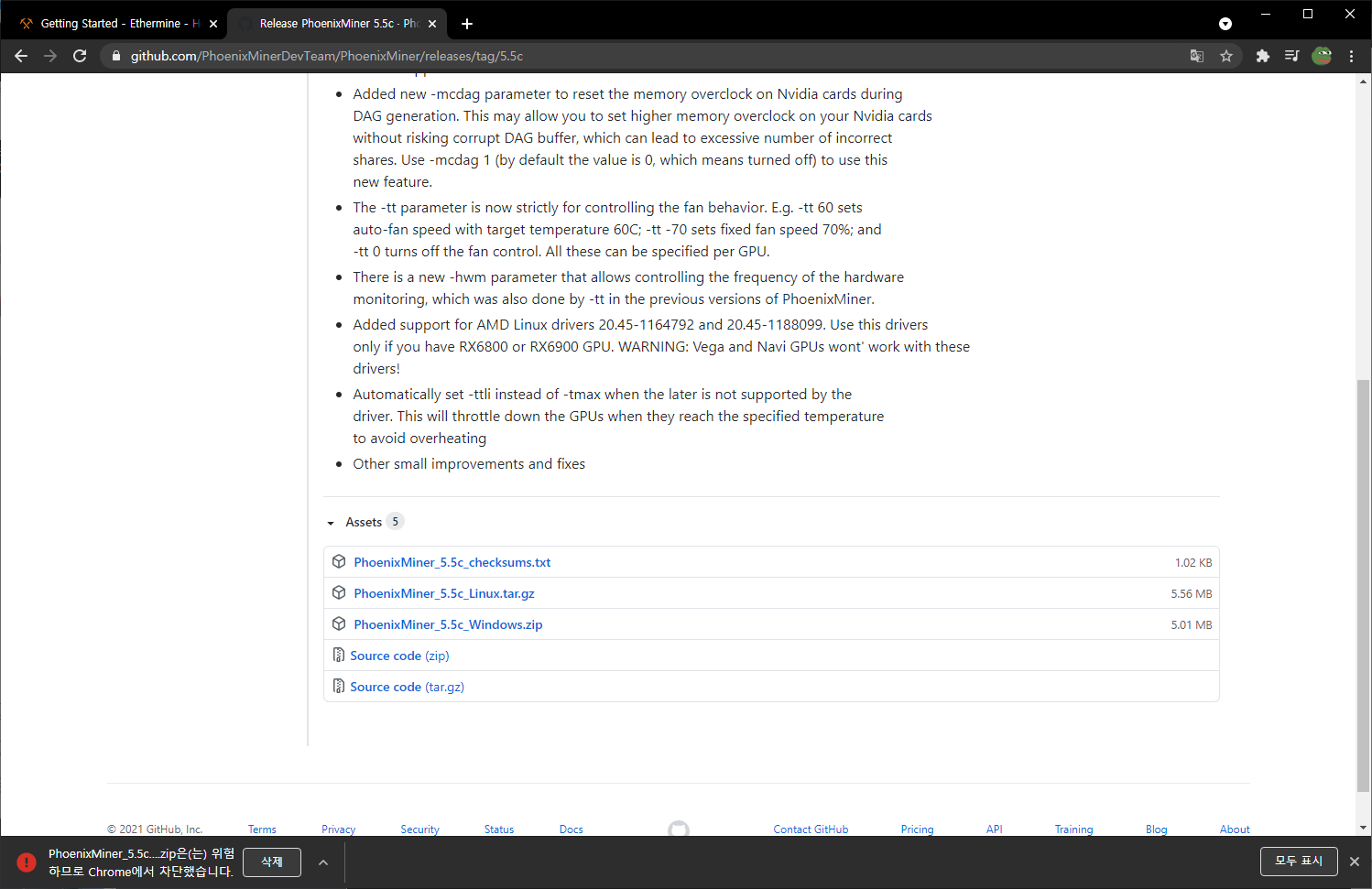The image size is (1372, 889).
Task: Click the 1.02 KB size of checksums.txt
Action: pos(1192,563)
